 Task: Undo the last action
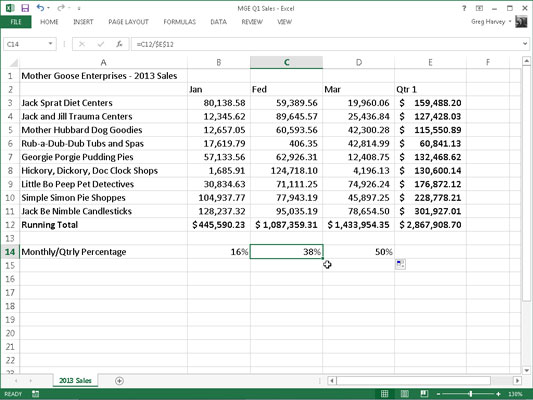[40, 7]
